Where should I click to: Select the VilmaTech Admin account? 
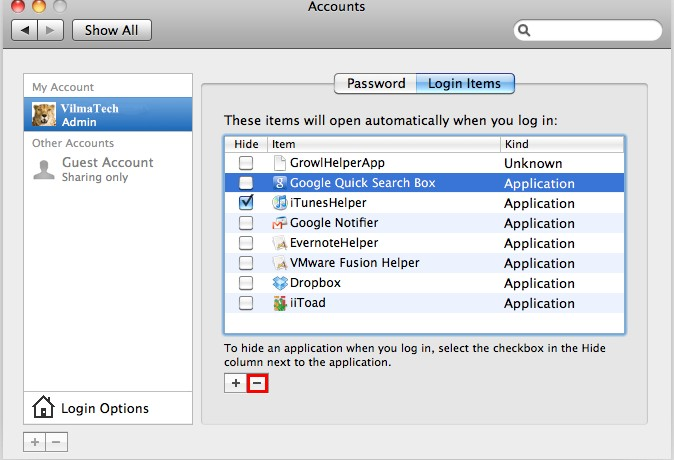(108, 114)
